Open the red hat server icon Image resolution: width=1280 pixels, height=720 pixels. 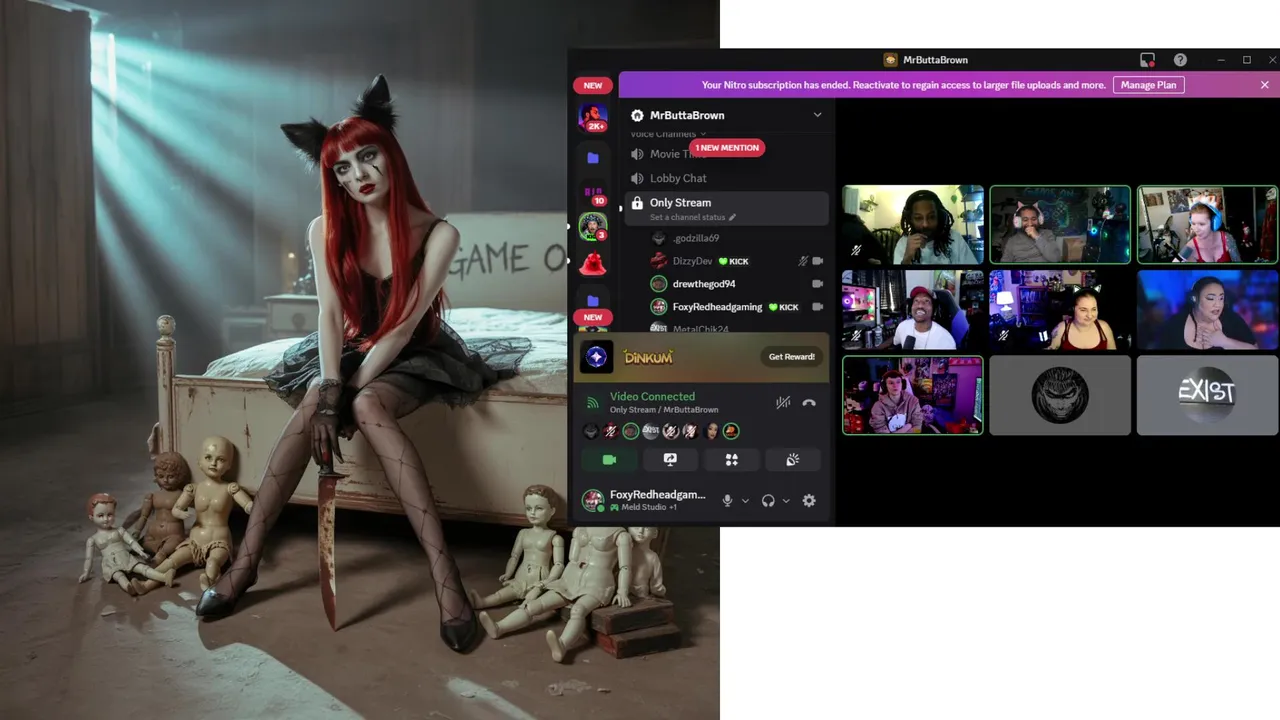click(593, 264)
